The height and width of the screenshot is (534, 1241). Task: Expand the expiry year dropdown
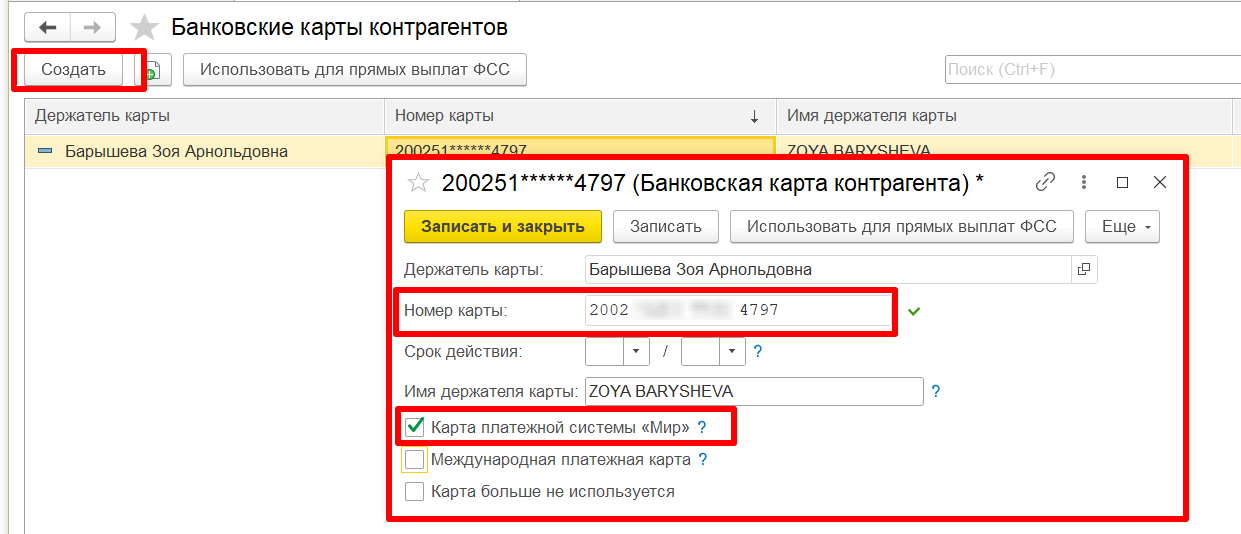coord(733,351)
